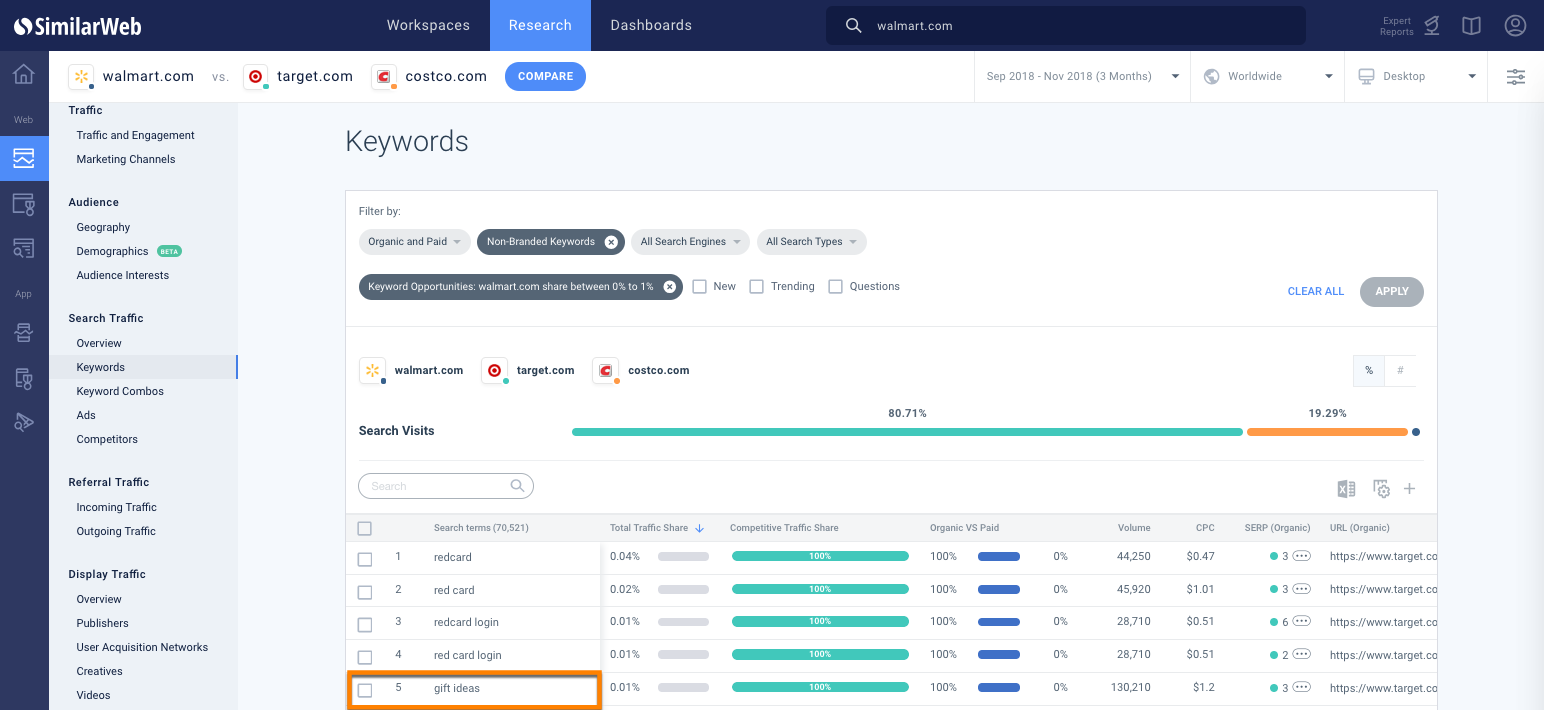Image resolution: width=1544 pixels, height=710 pixels.
Task: Open the date range dropdown
Action: 1082,76
